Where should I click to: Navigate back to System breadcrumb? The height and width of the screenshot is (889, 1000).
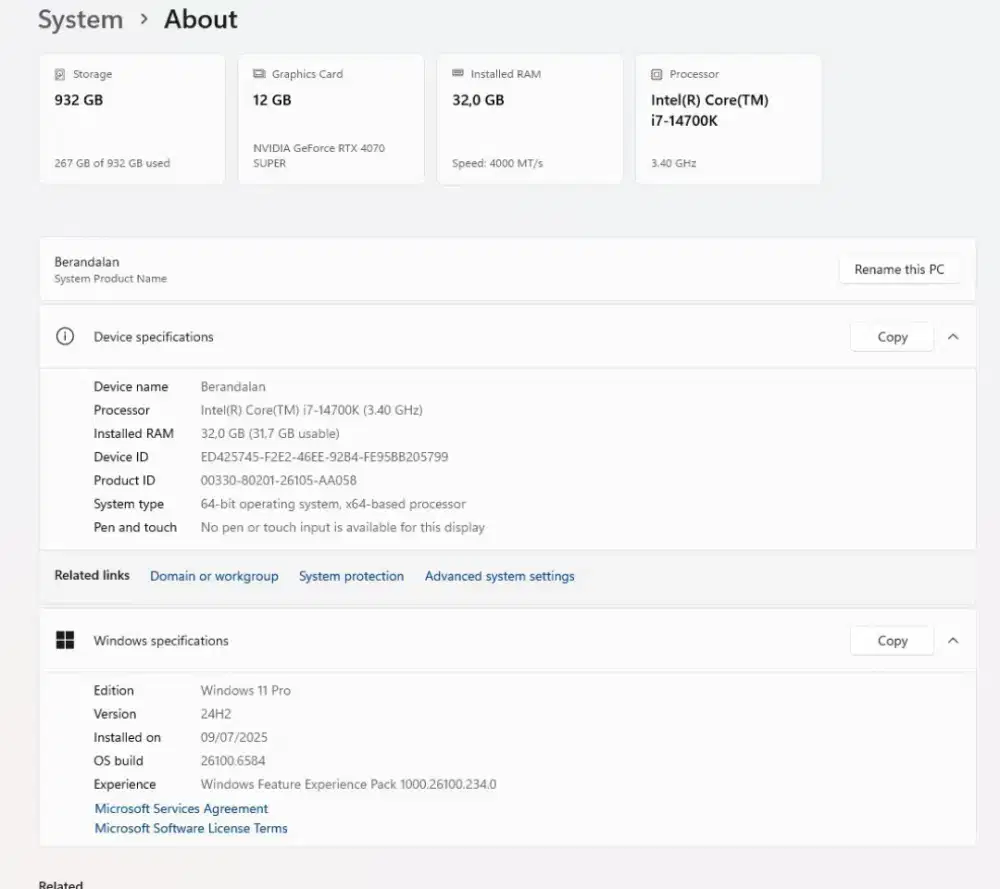(x=80, y=19)
